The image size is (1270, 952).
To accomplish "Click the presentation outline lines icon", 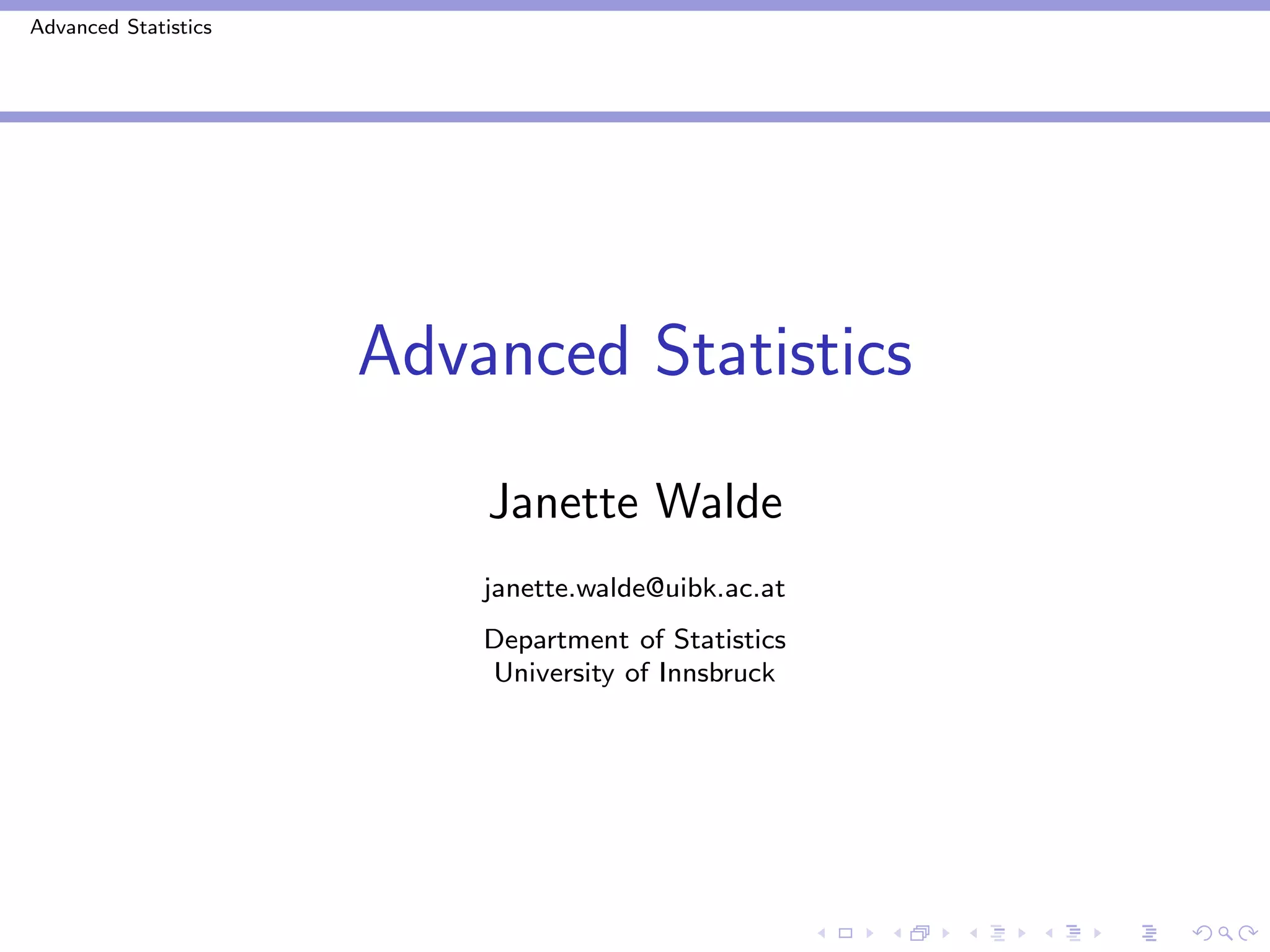I will point(1149,933).
